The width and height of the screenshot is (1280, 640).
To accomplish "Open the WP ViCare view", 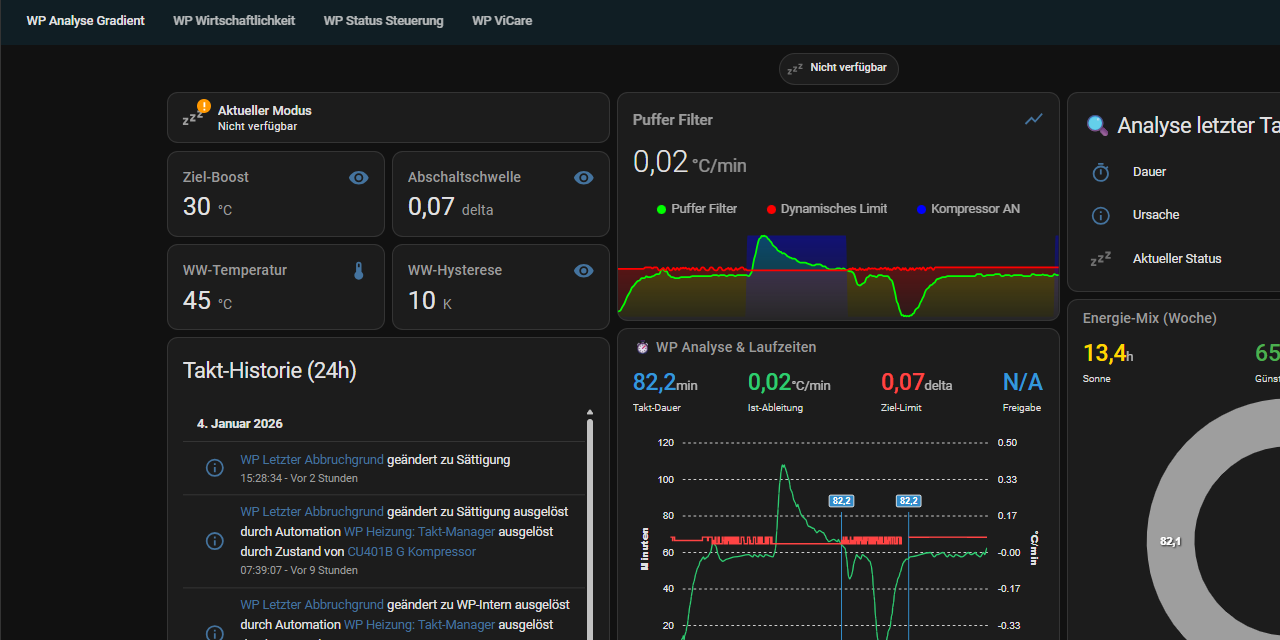I will point(502,20).
